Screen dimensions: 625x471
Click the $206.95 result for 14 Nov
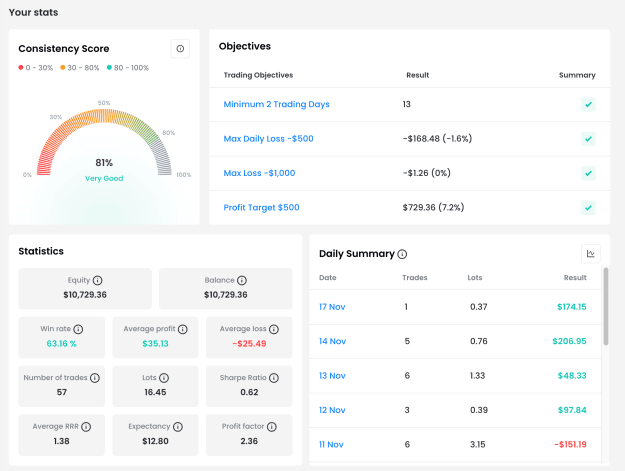click(569, 341)
